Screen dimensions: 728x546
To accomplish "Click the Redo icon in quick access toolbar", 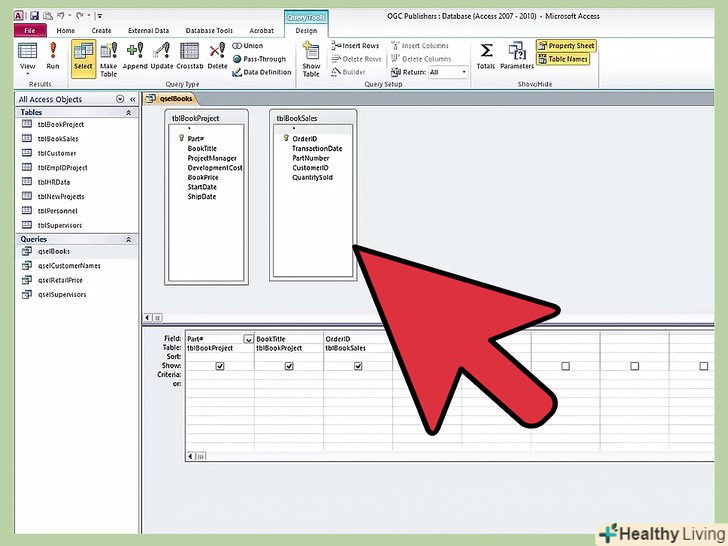I will pos(79,16).
